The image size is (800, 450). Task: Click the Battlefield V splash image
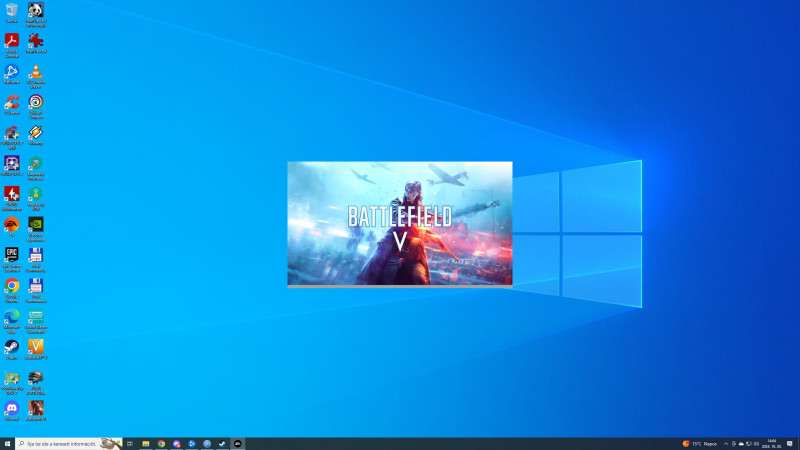point(400,223)
